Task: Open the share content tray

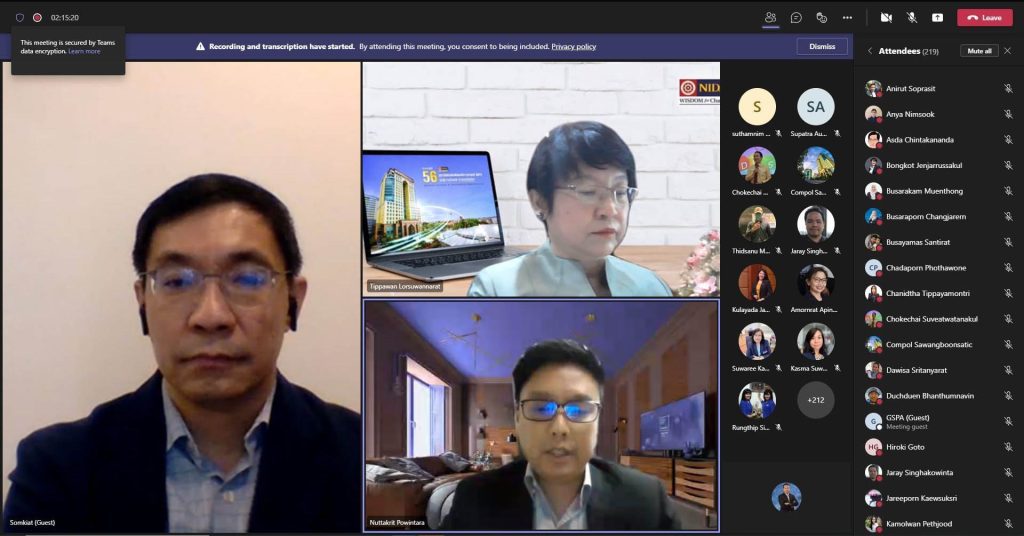Action: pyautogui.click(x=937, y=18)
